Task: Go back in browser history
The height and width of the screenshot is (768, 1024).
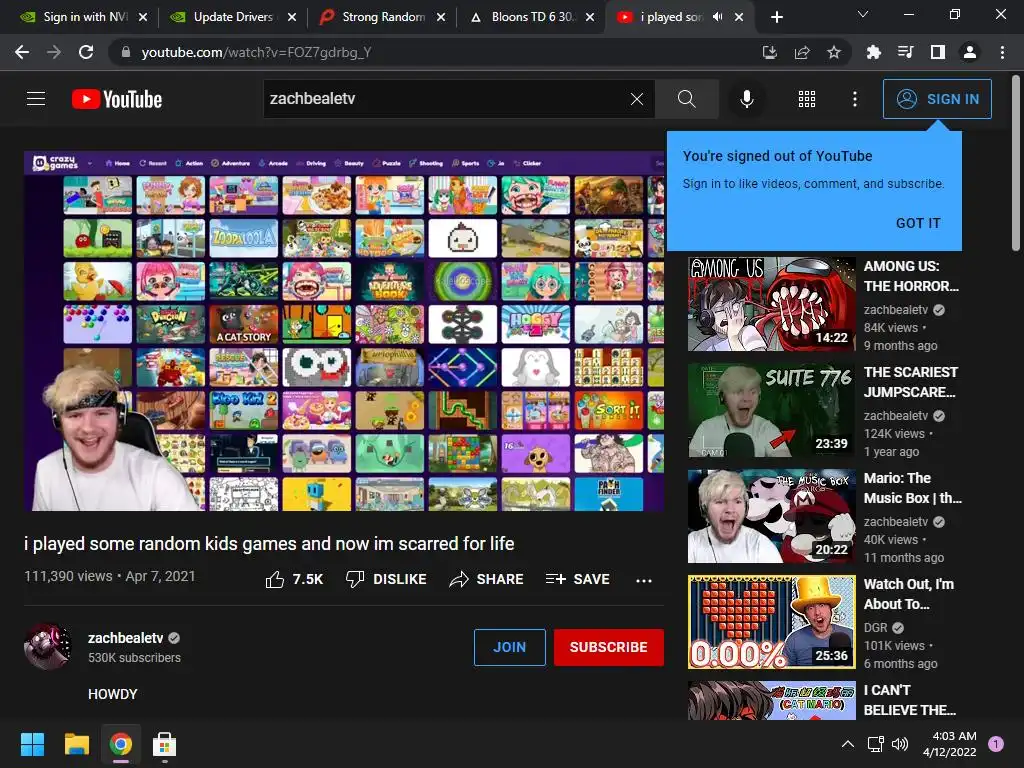Action: [22, 52]
